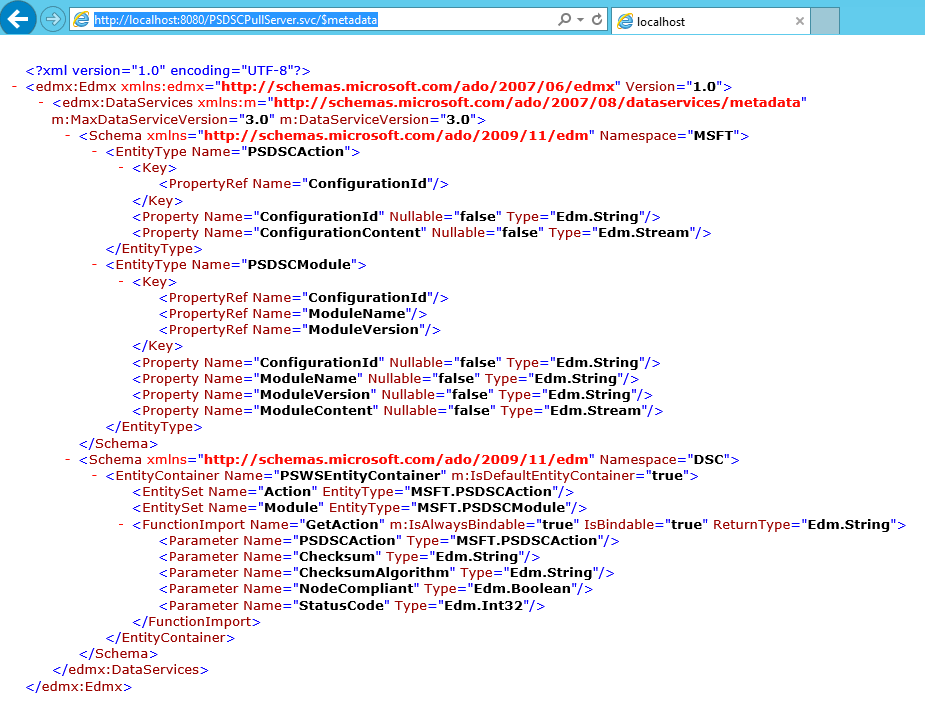Open the address bar autocomplete dropdown arrow
The image size is (925, 718).
580,19
